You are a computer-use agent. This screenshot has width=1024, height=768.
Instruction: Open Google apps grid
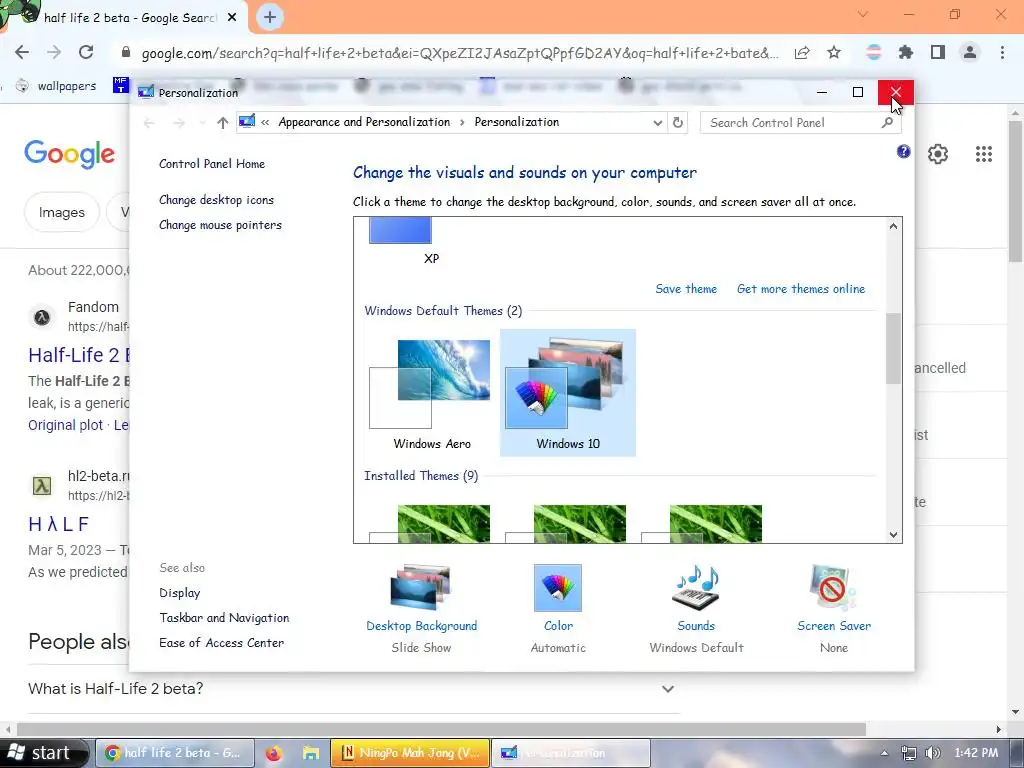984,154
